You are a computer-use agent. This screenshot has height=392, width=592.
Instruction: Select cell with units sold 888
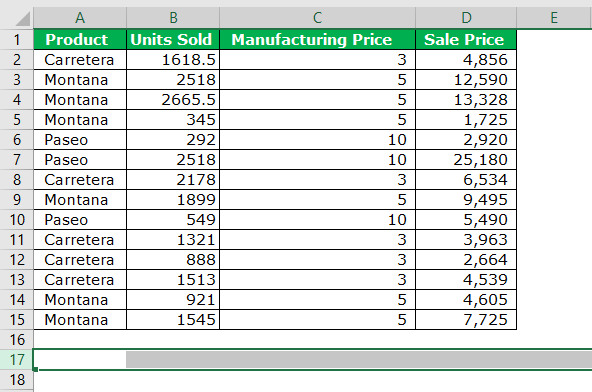click(x=173, y=260)
